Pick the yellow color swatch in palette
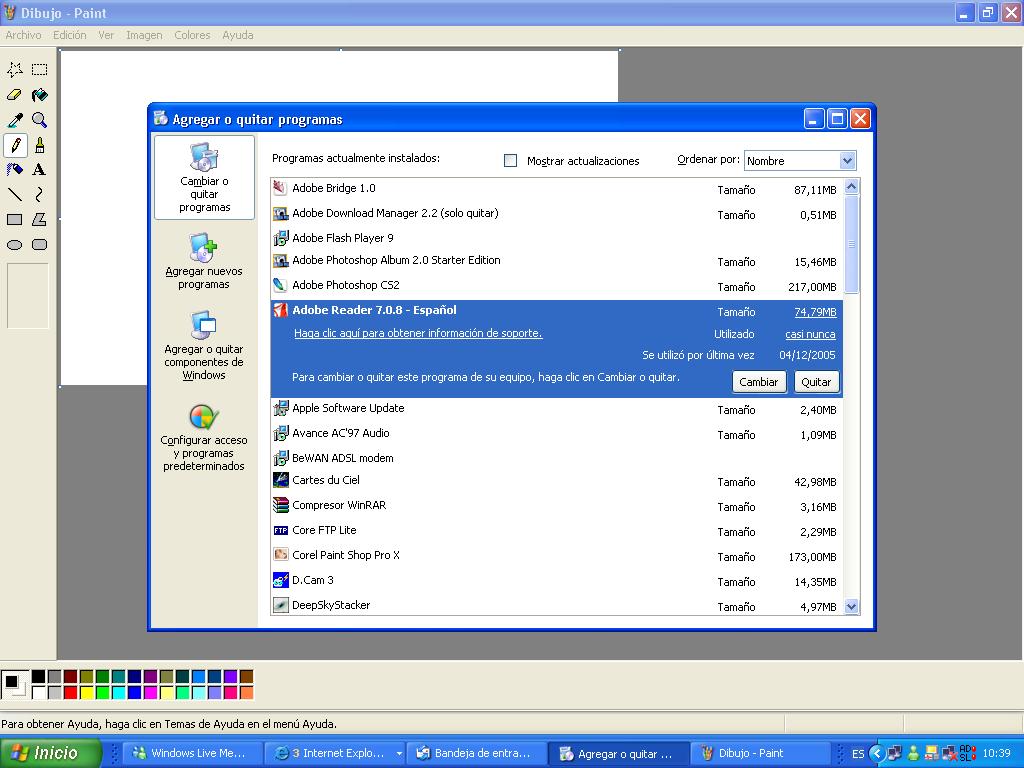 [x=86, y=692]
